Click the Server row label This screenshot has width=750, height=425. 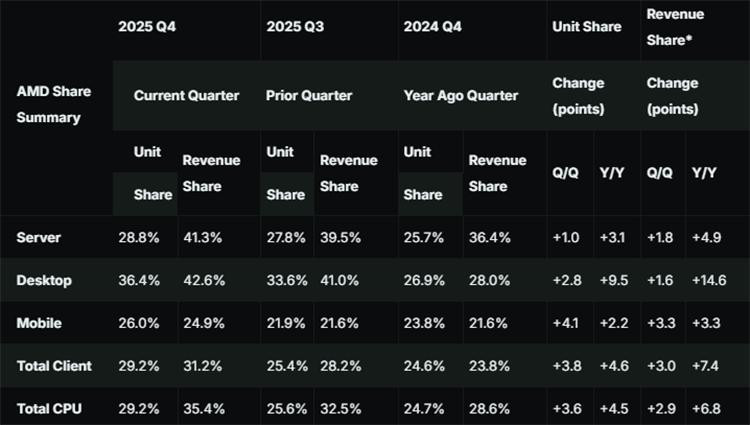[x=39, y=237]
